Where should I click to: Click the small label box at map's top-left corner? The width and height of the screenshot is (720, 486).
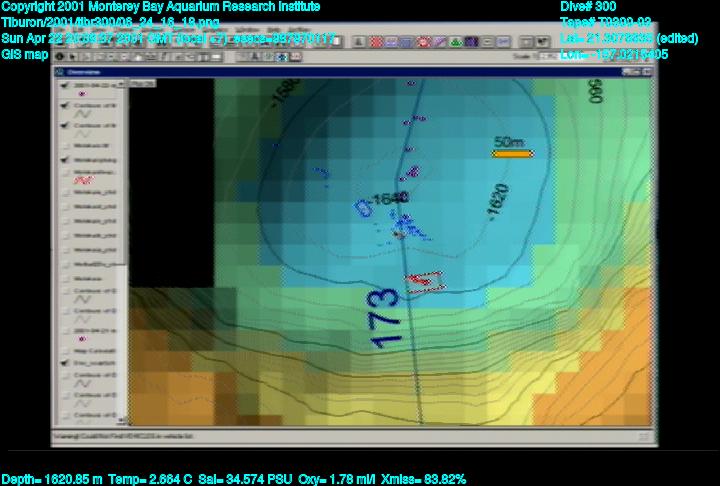pyautogui.click(x=139, y=83)
